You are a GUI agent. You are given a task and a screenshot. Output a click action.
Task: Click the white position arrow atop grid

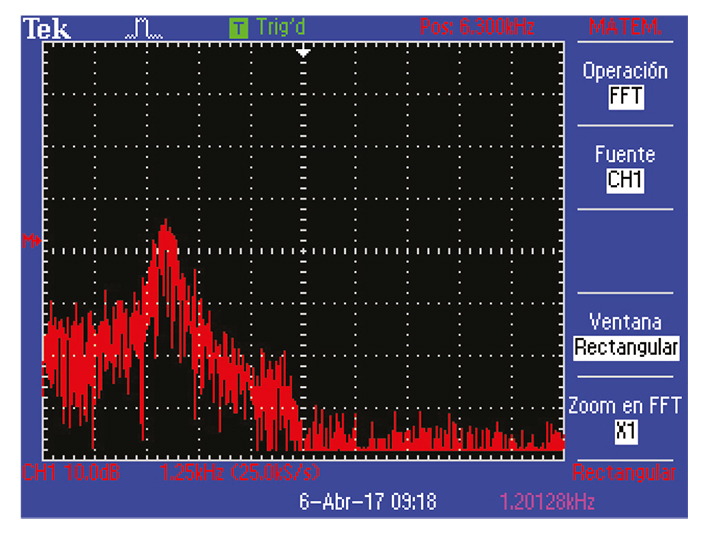(304, 50)
